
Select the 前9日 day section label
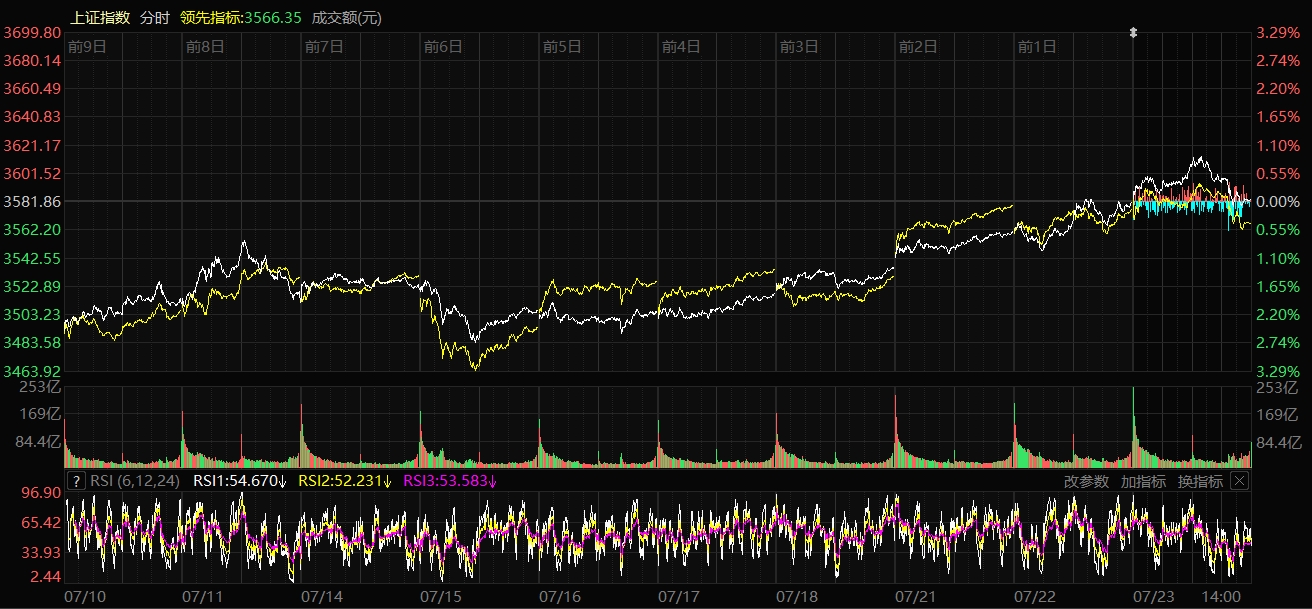[x=87, y=46]
